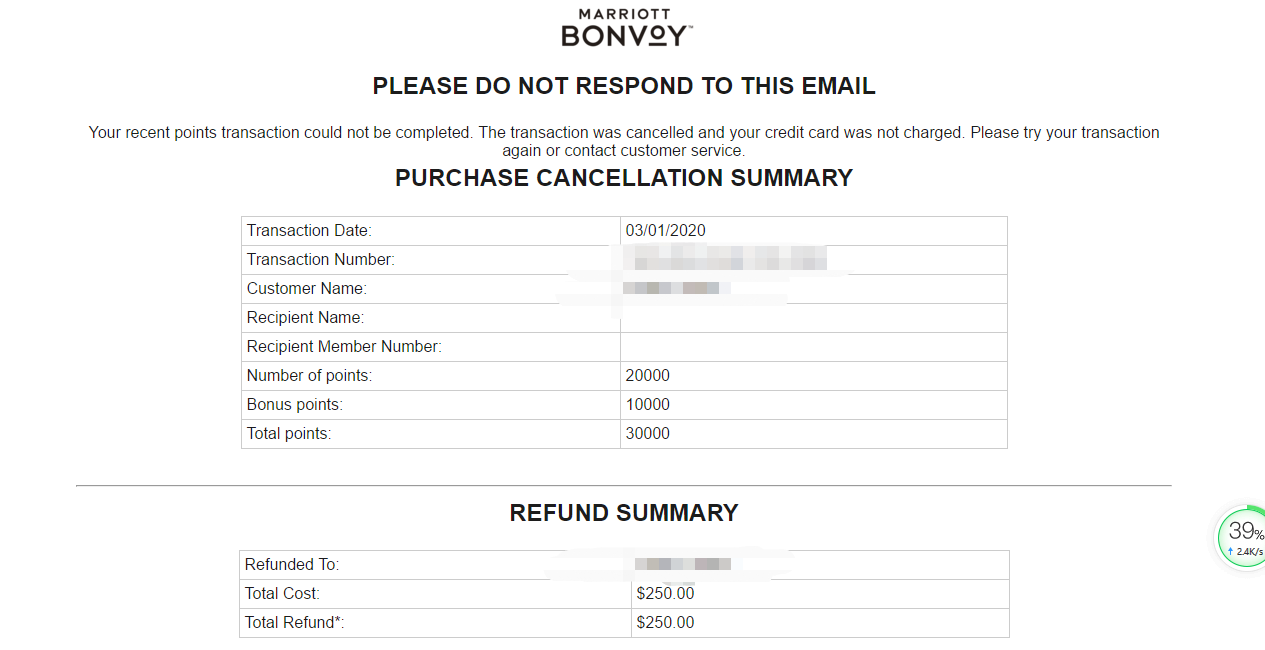The height and width of the screenshot is (650, 1265).
Task: Click the horizontal divider above Refund Summary
Action: pos(624,486)
